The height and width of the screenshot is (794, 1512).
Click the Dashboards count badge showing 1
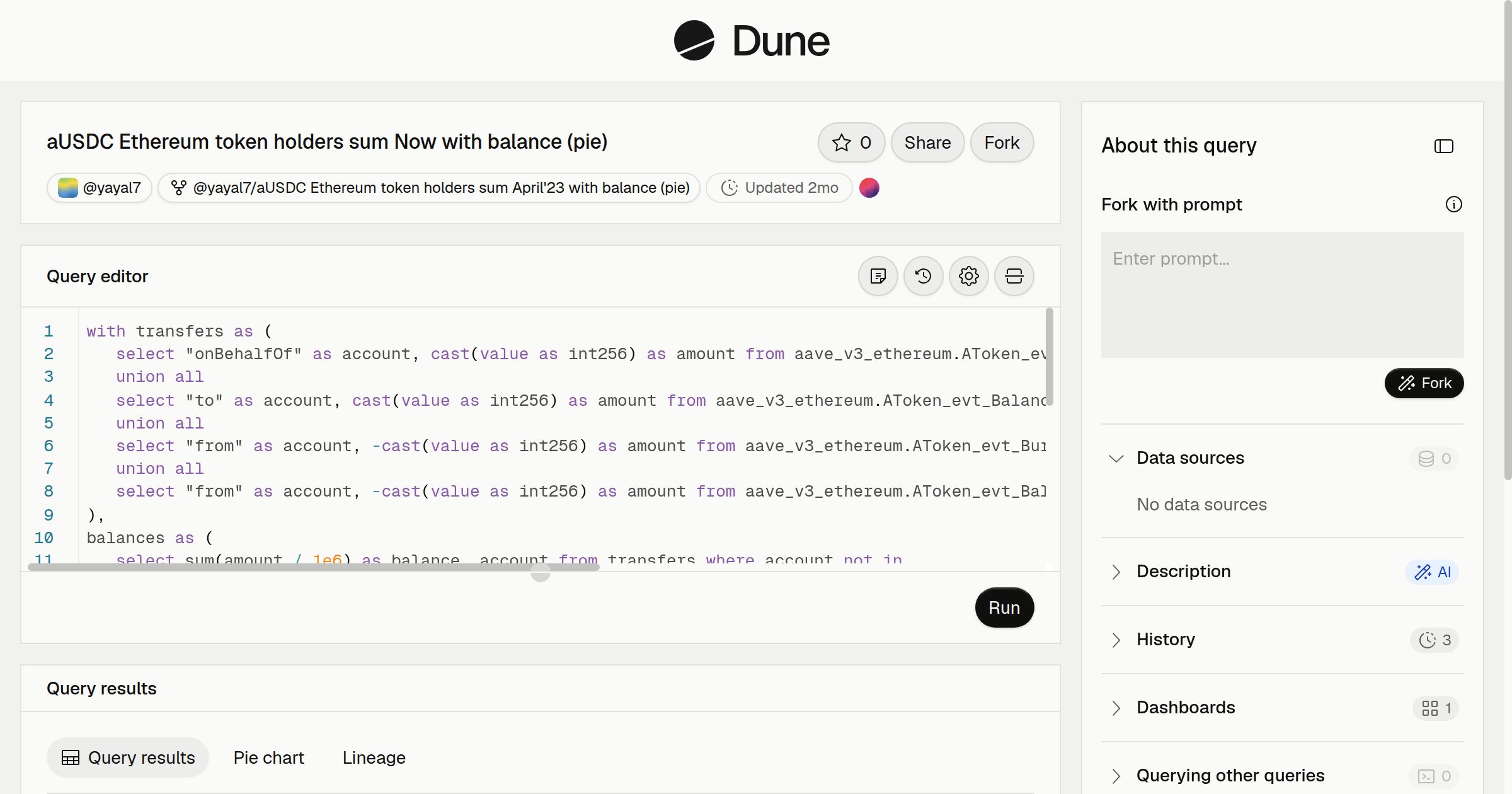pyautogui.click(x=1436, y=708)
